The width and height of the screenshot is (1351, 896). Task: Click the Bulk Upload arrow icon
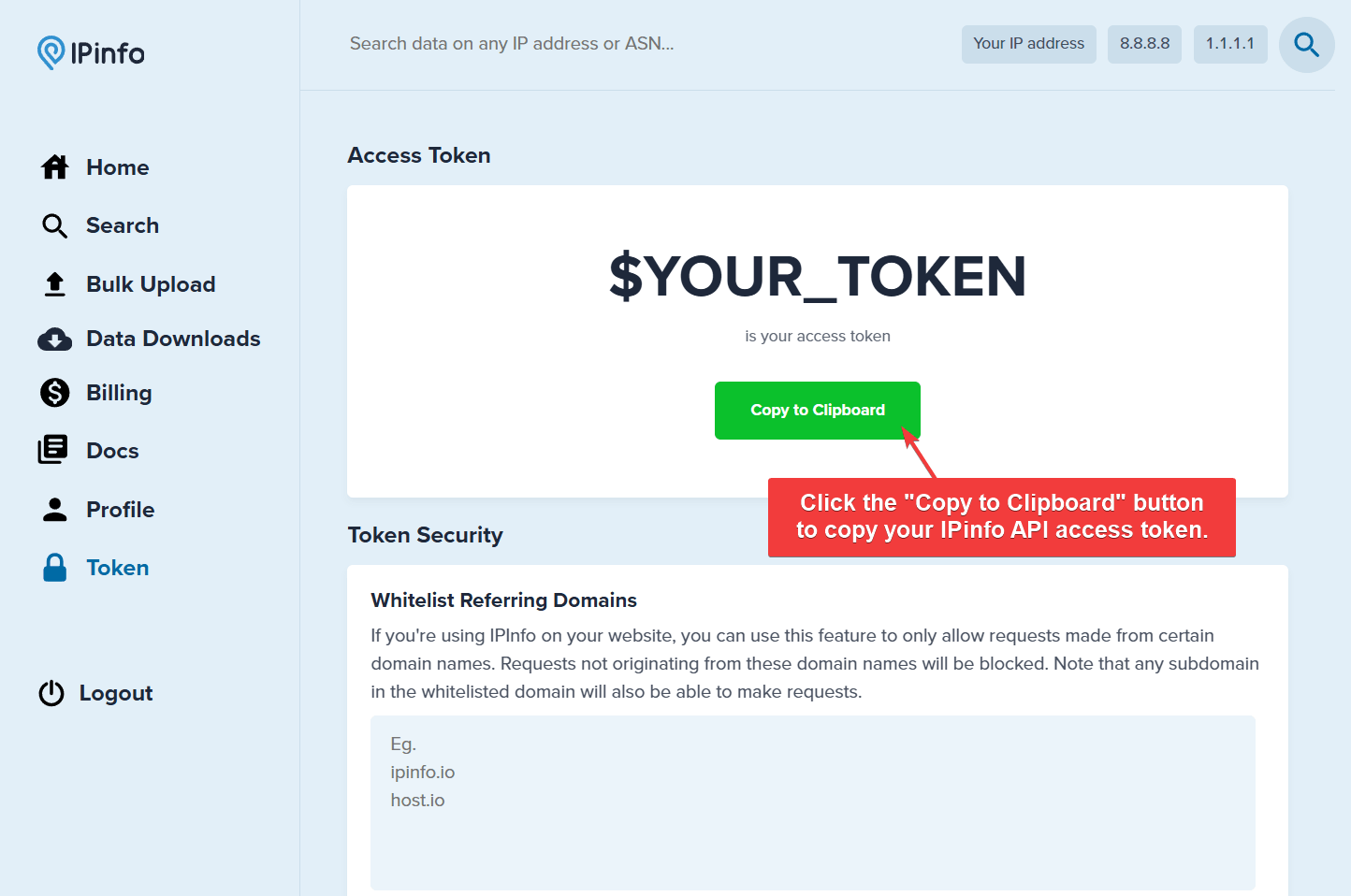[54, 283]
